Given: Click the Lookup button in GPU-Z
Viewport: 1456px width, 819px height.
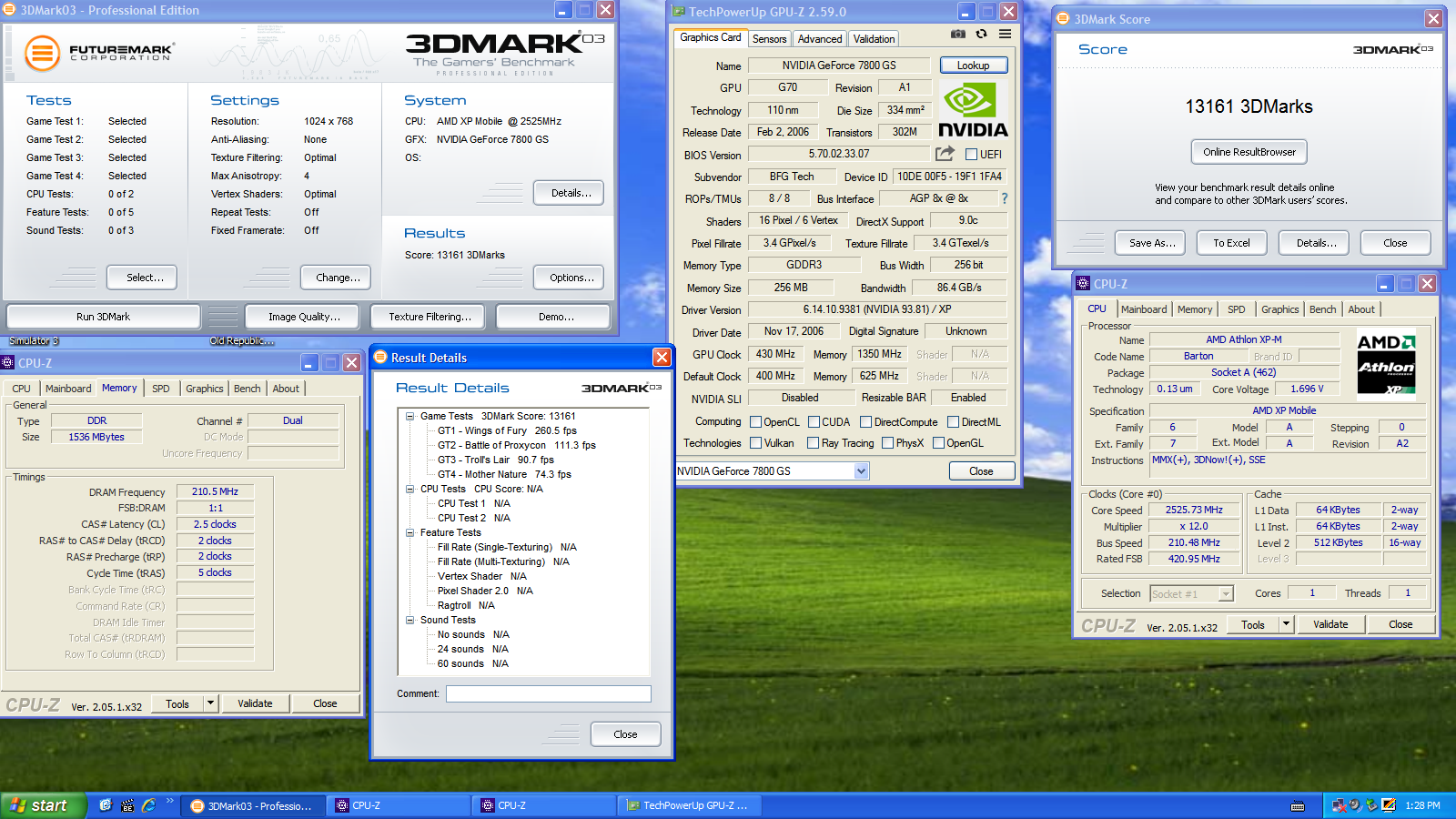Looking at the screenshot, I should click(x=973, y=66).
